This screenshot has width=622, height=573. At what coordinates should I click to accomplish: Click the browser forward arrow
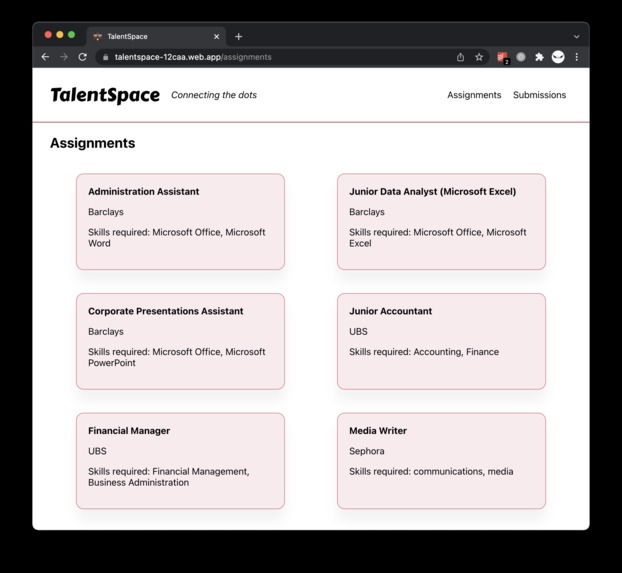pos(64,57)
